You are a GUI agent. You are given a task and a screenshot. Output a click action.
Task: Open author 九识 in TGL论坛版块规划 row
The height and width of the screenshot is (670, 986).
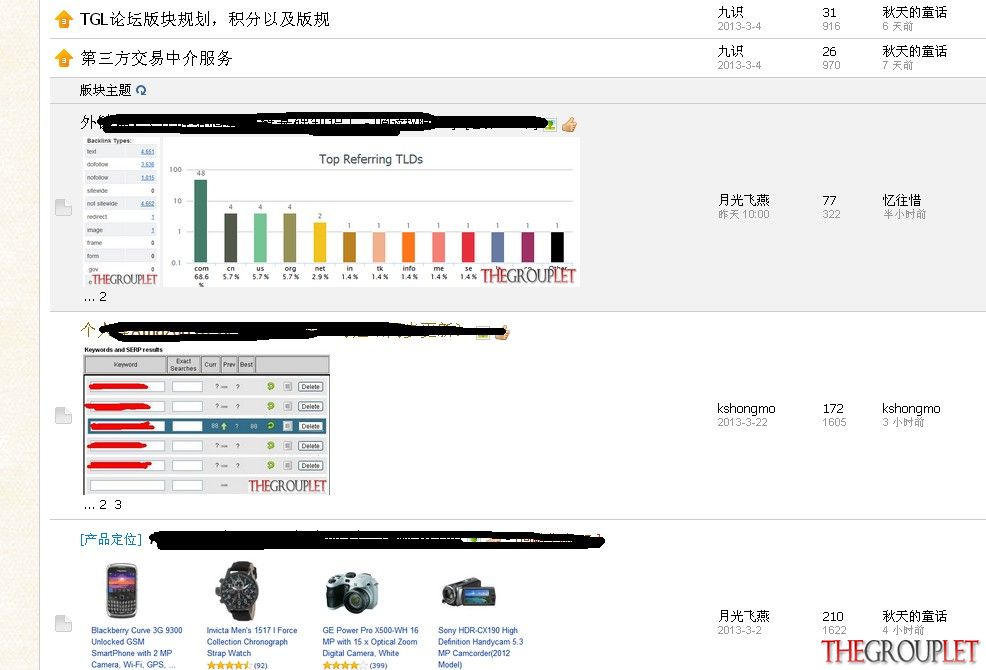coord(731,13)
